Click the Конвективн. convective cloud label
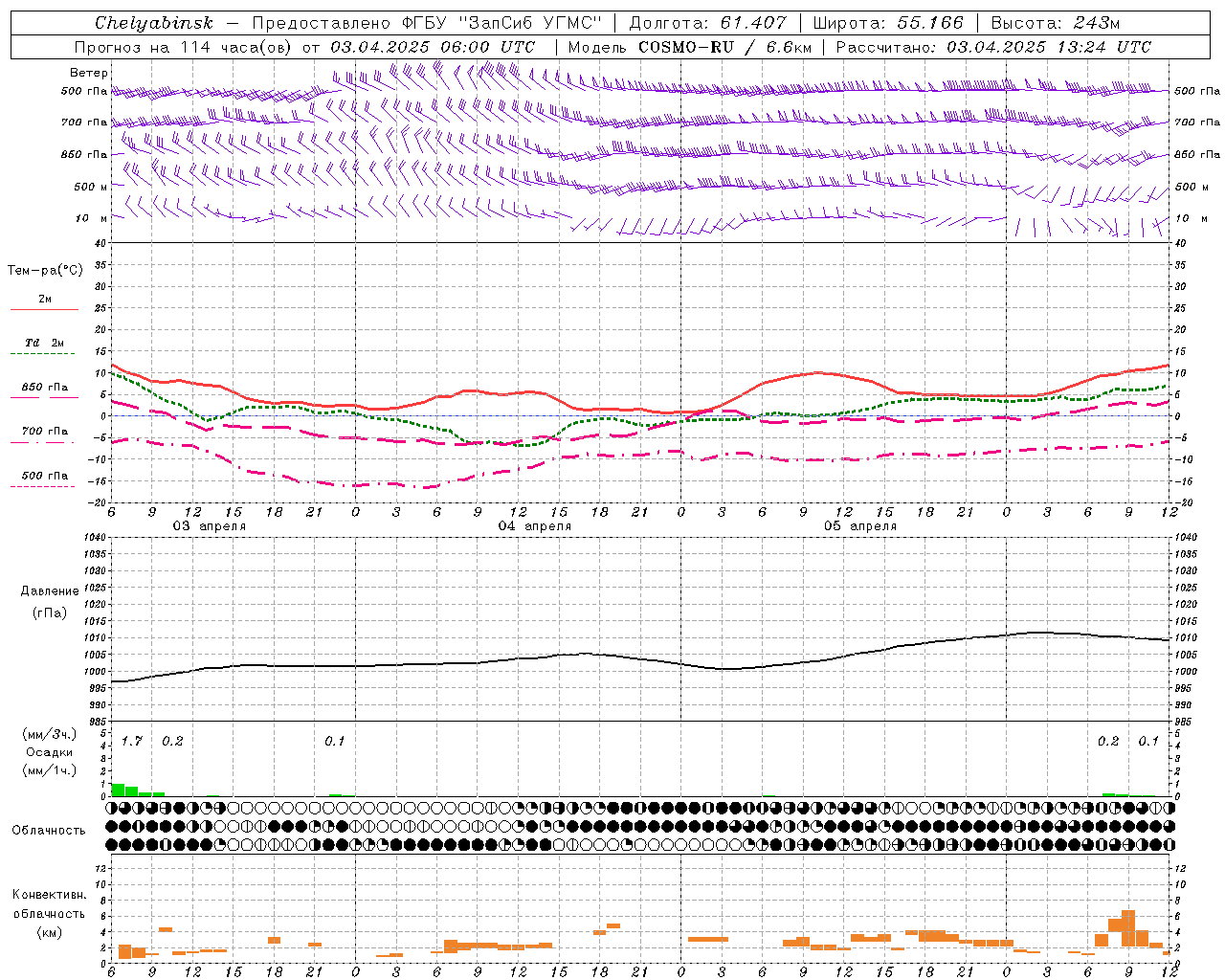 tap(50, 895)
